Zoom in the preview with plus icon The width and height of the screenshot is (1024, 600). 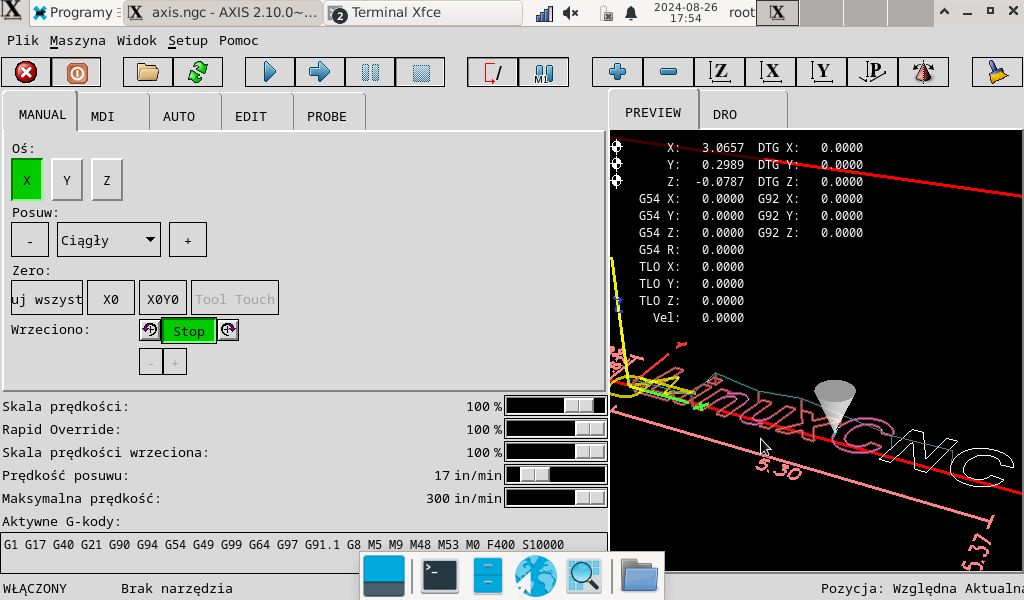coord(617,72)
